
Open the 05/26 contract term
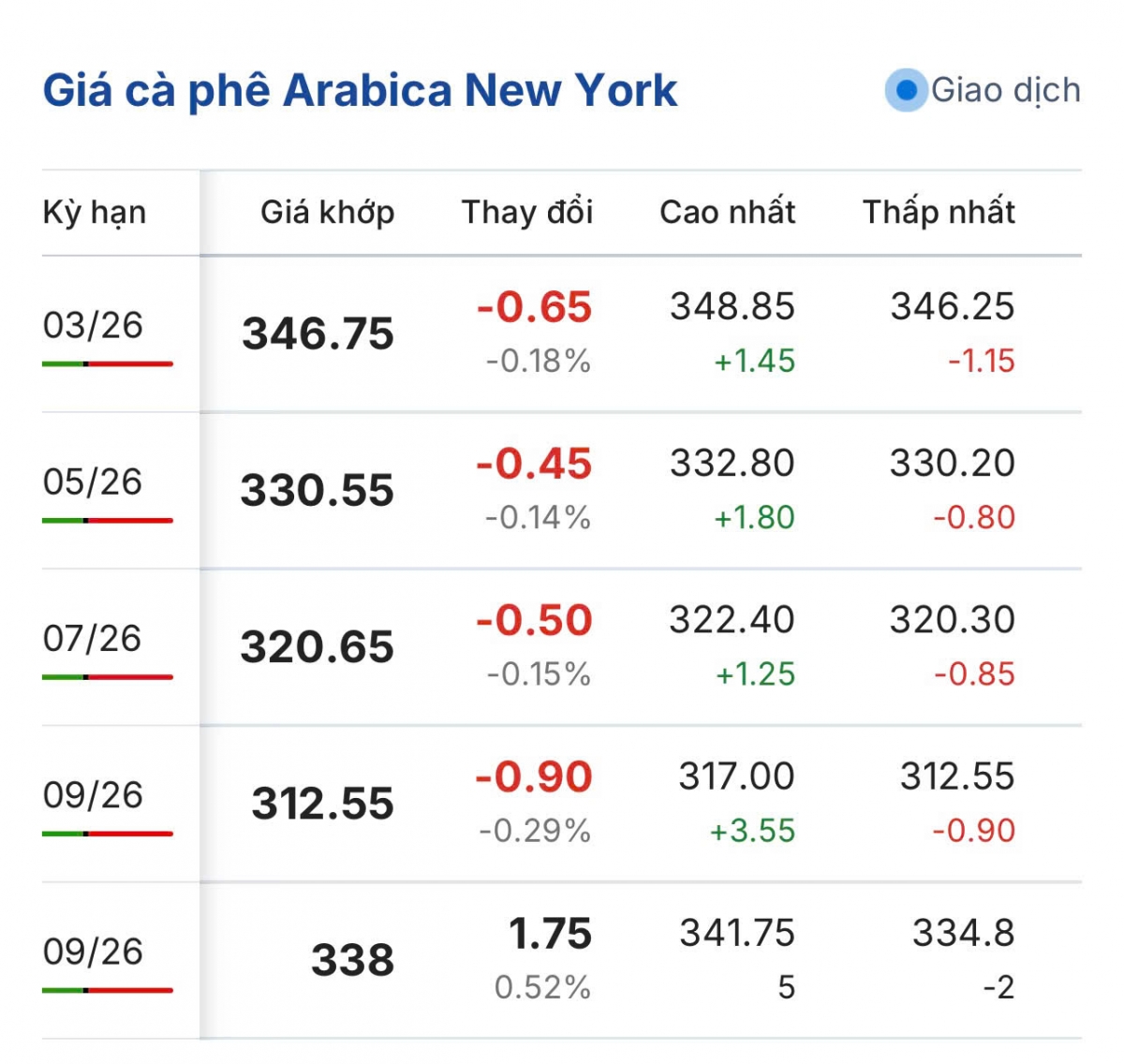(x=93, y=481)
